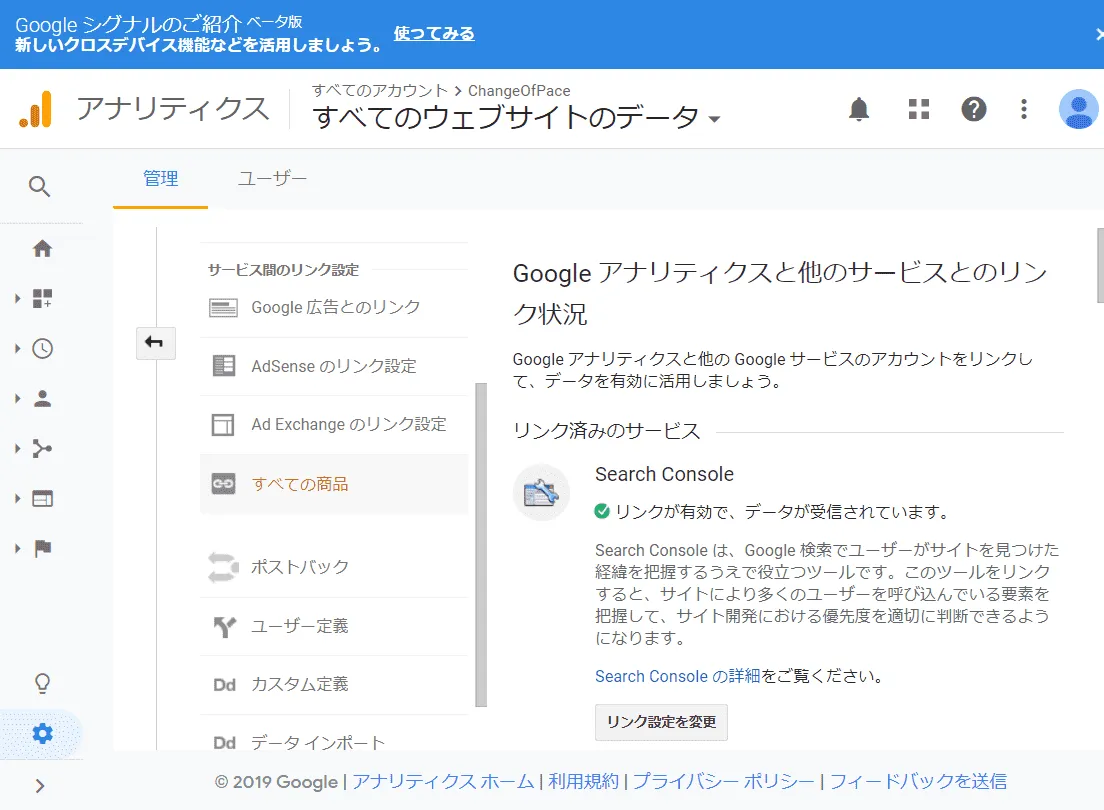The width and height of the screenshot is (1104, 810).
Task: Open Analytics help with the question mark
Action: [974, 109]
